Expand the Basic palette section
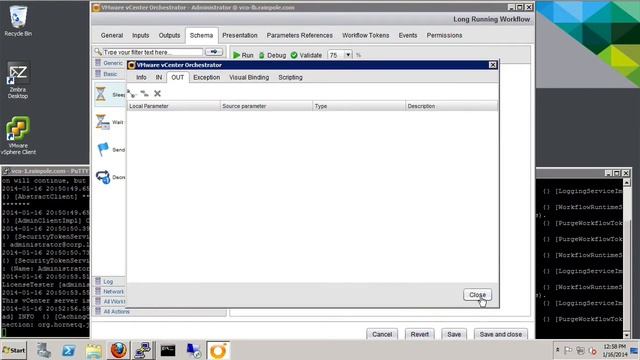Viewport: 640px width, 360px height. (x=109, y=74)
